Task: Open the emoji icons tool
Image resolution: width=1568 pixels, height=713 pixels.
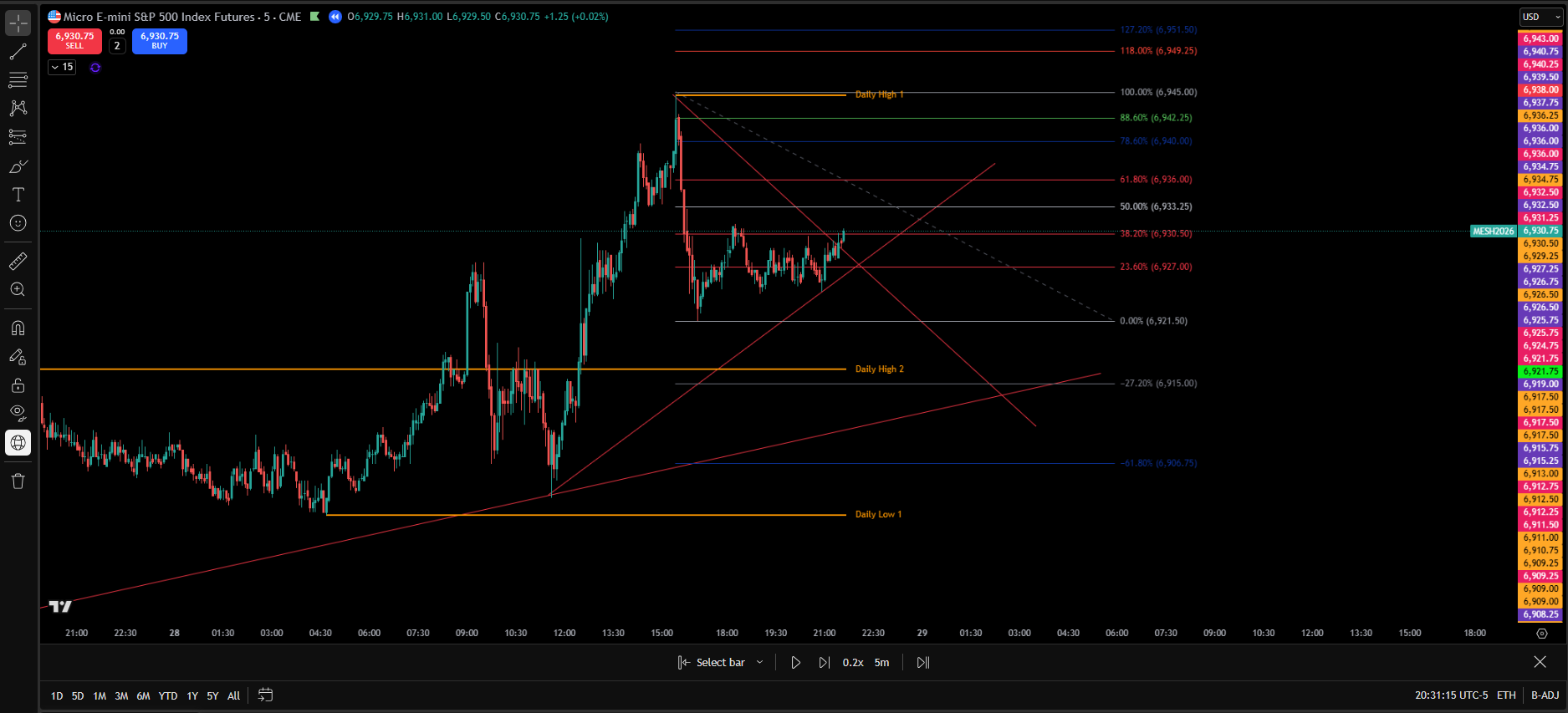Action: [18, 223]
